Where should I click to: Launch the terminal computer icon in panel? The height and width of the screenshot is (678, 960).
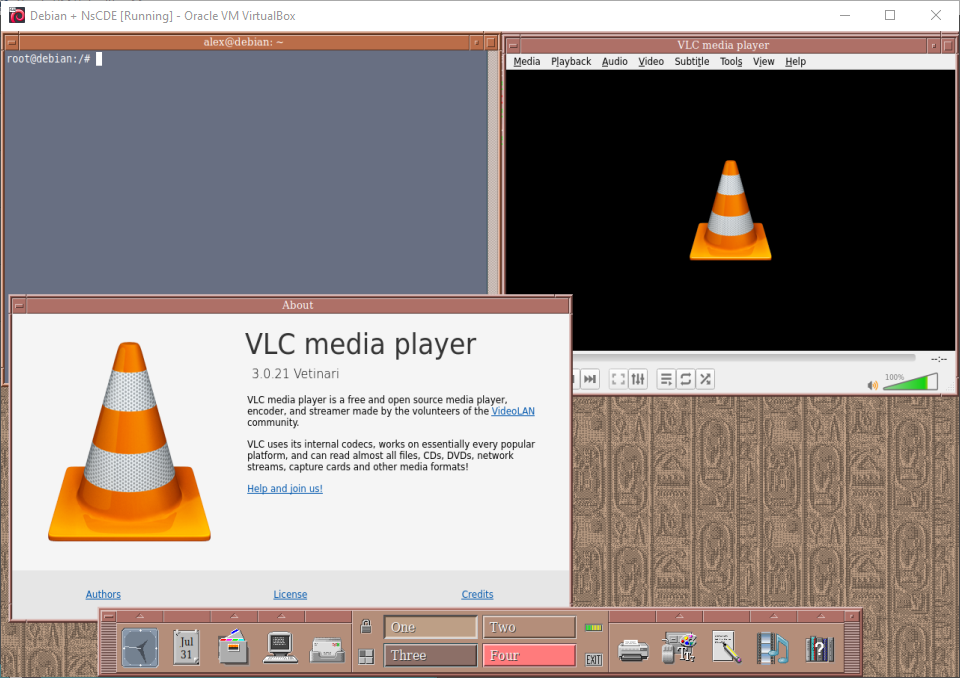(280, 648)
